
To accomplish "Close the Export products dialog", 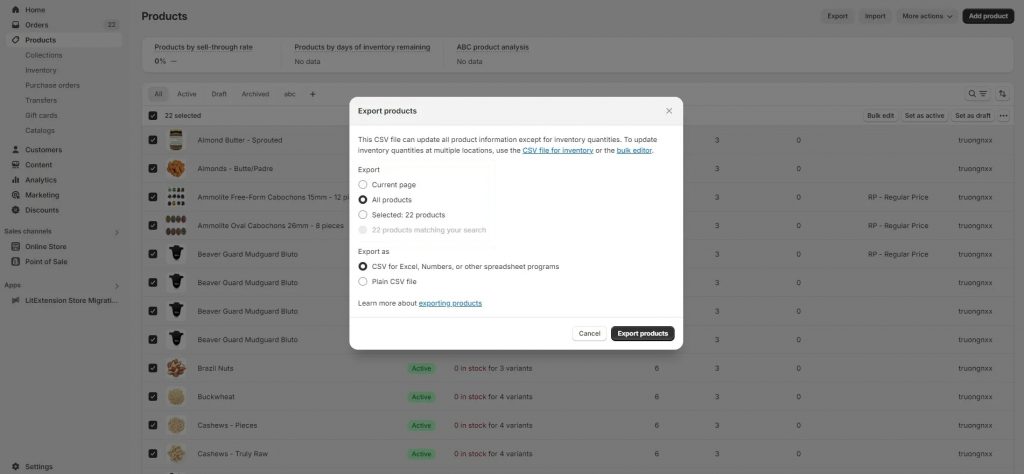I will [669, 111].
